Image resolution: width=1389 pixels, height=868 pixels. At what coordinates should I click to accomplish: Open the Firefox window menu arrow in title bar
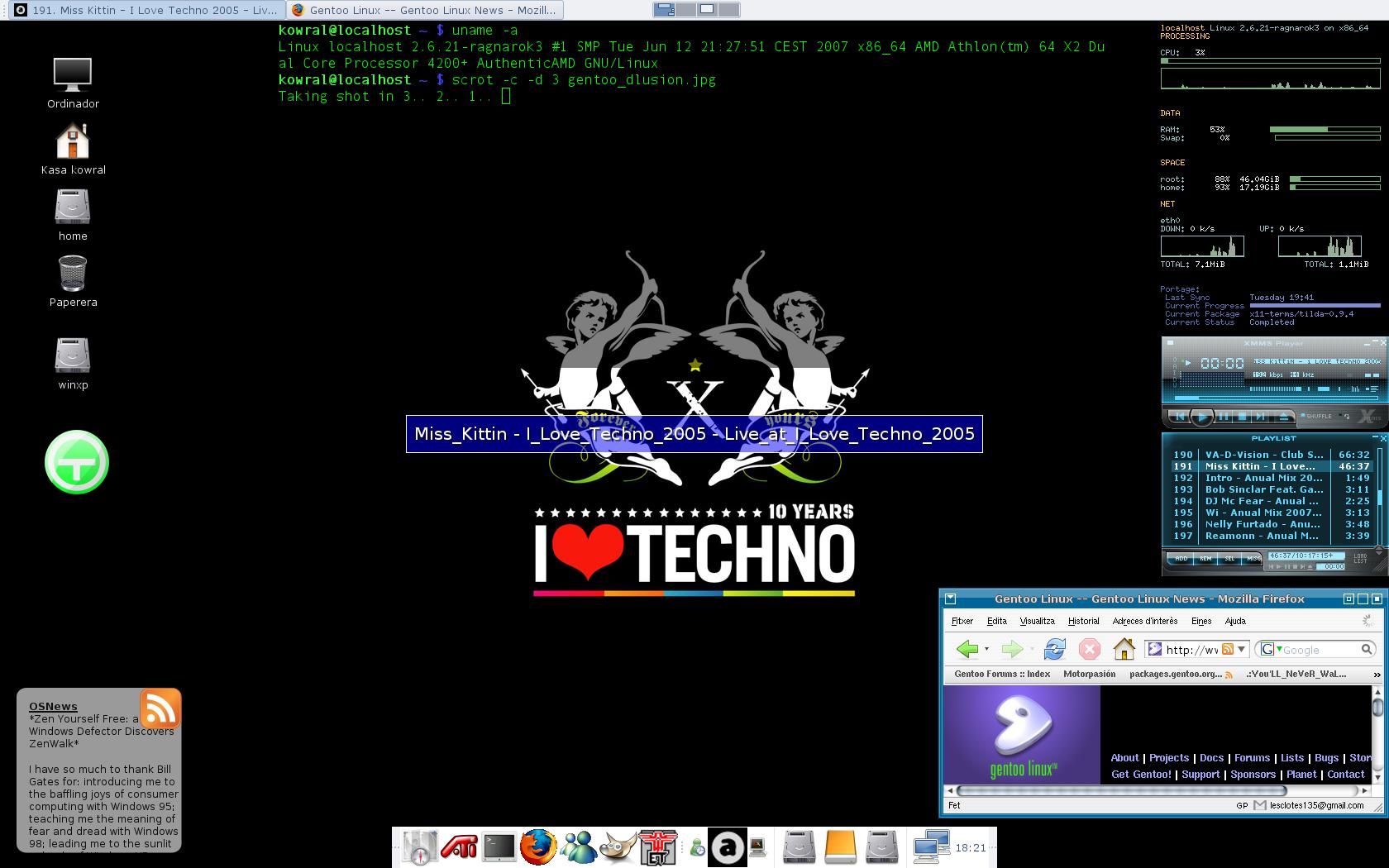point(950,599)
